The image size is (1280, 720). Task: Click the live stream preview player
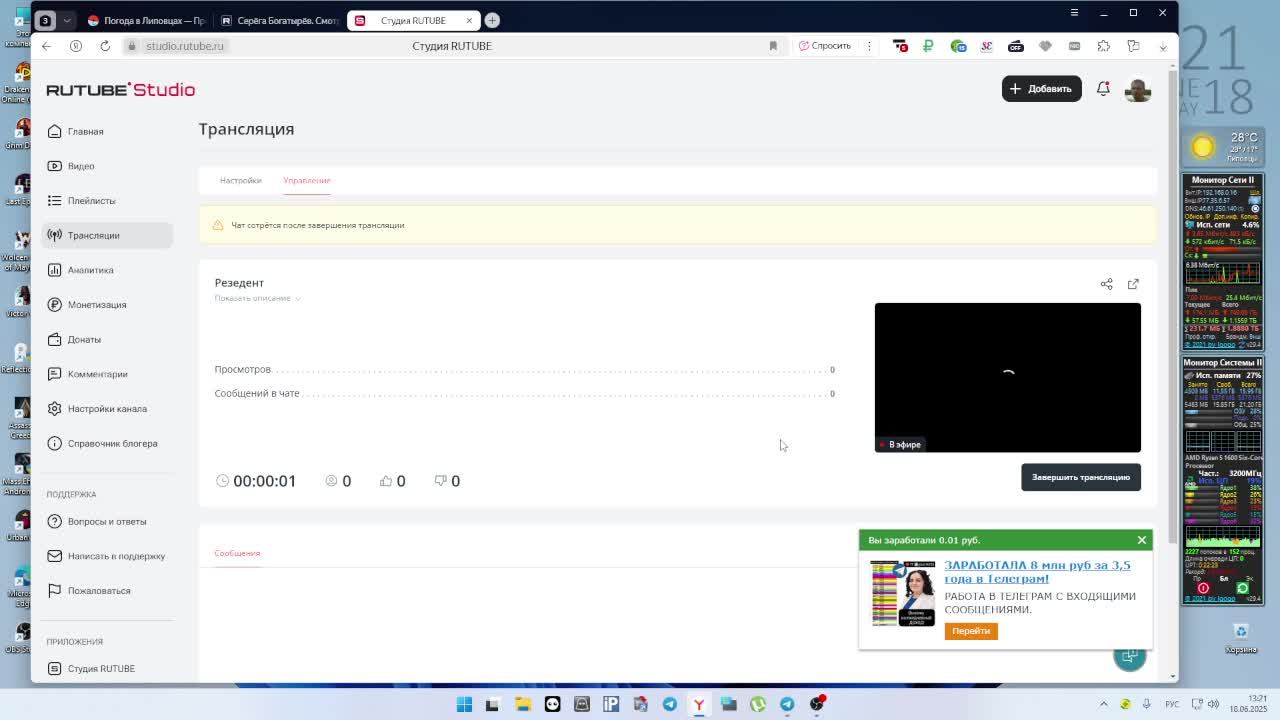(x=1007, y=378)
